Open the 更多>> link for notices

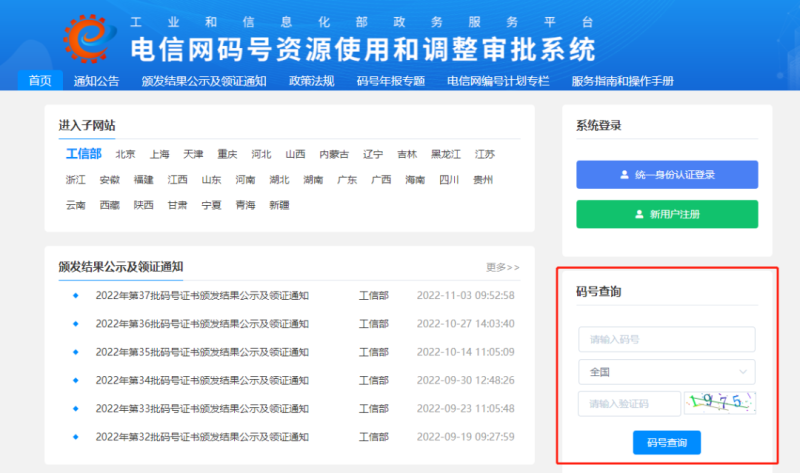(x=503, y=267)
